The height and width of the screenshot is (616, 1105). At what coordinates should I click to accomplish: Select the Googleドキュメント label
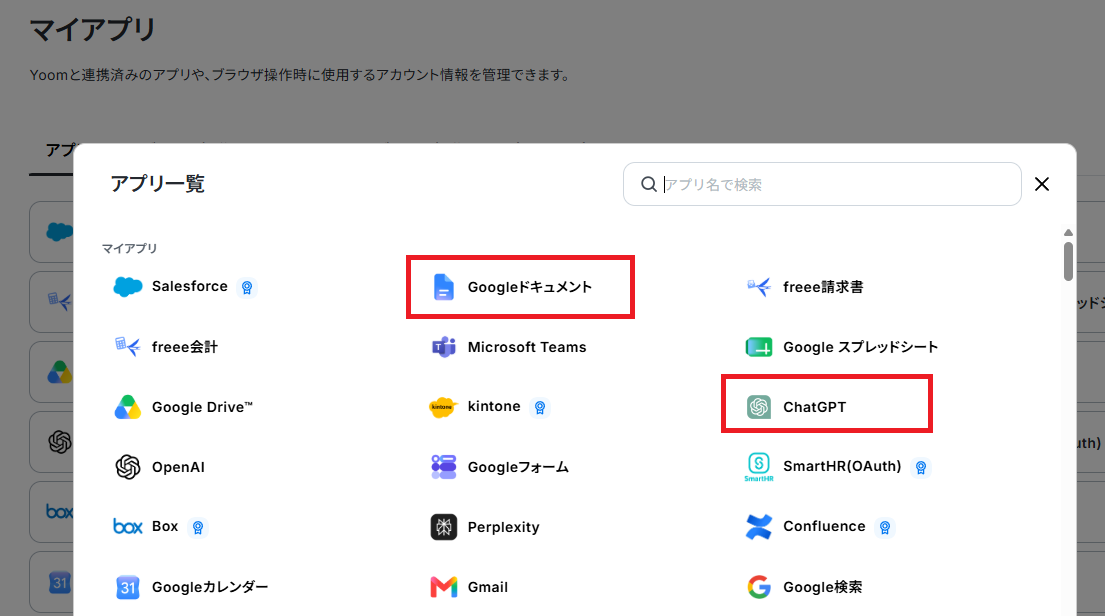(530, 287)
